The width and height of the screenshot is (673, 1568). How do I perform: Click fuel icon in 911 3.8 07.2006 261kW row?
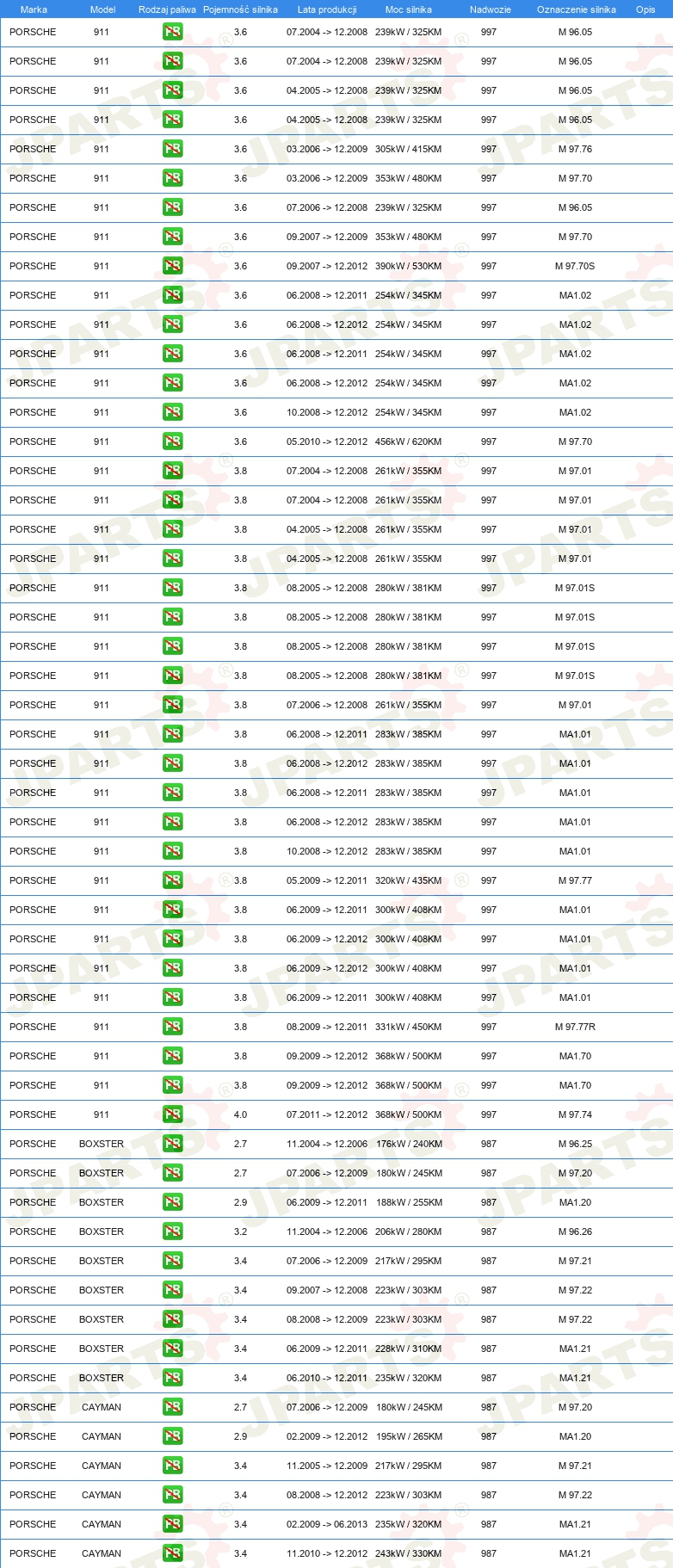pyautogui.click(x=172, y=705)
